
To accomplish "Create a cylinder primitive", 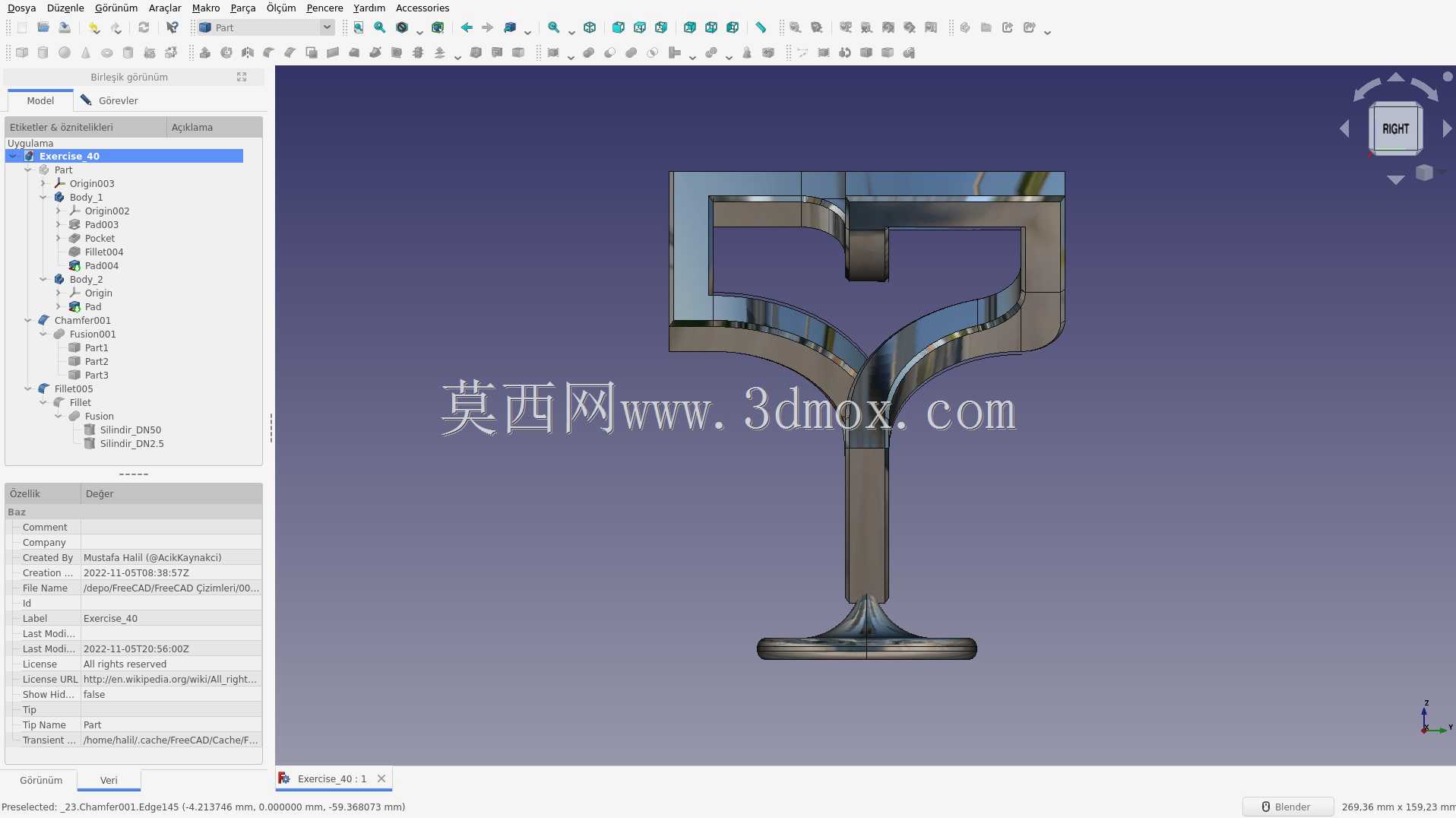I will click(43, 52).
